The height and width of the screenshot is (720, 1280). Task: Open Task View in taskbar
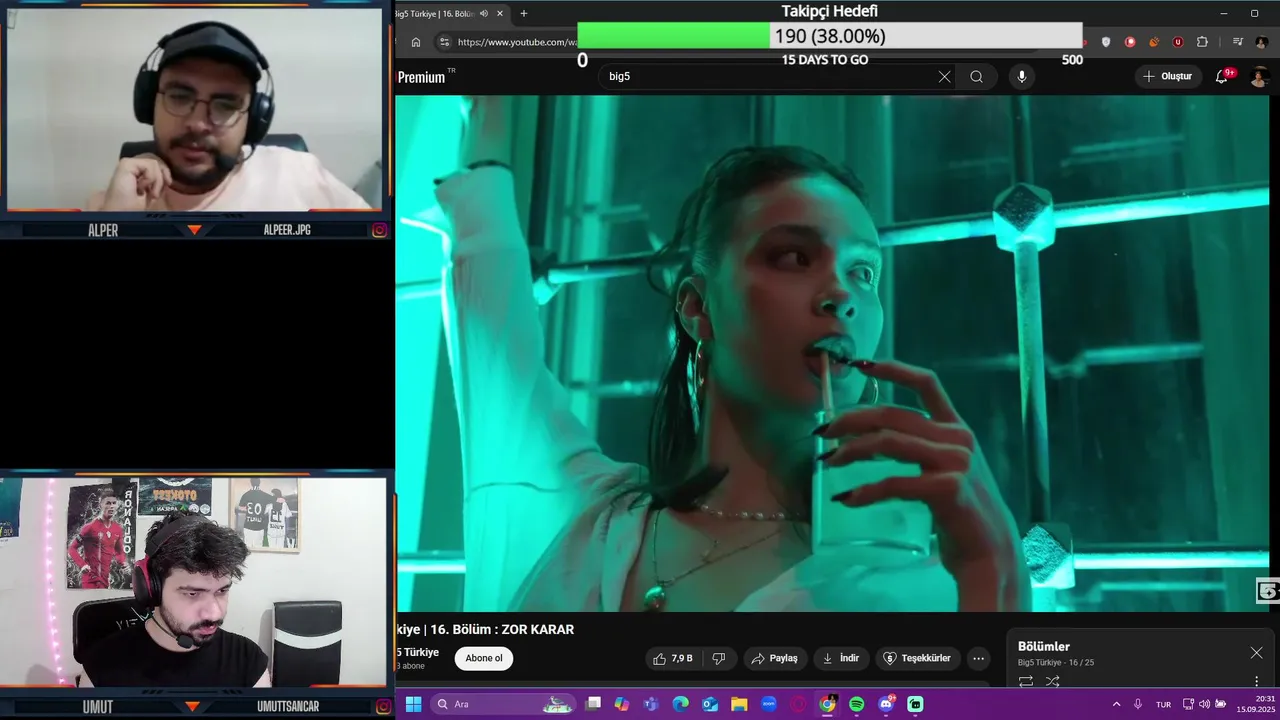pos(593,704)
